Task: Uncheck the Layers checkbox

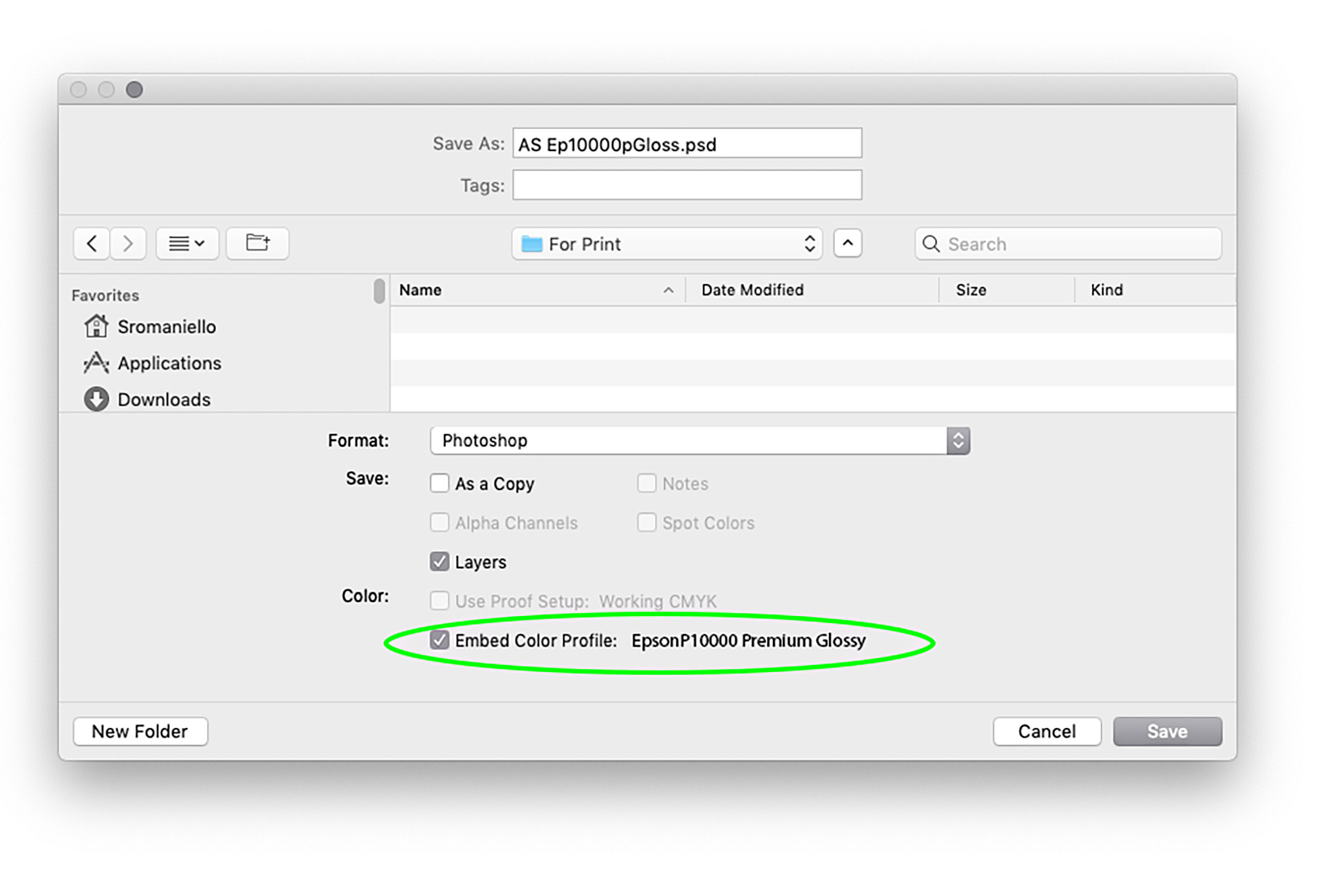Action: [439, 561]
